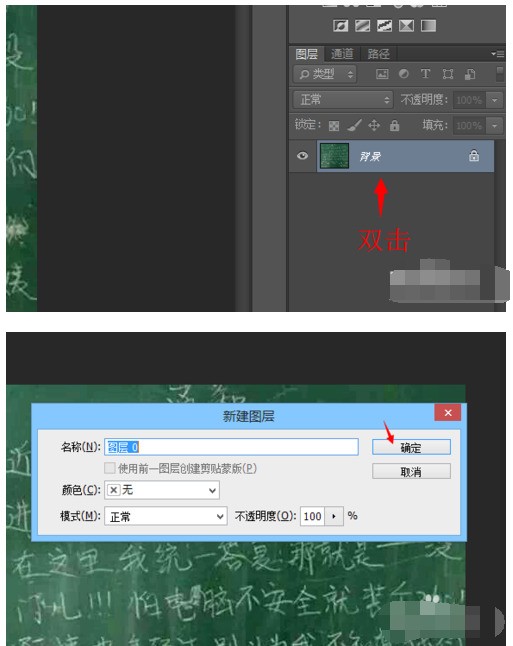Toggle the layer filtering on/off switch
513x646 pixels.
(500, 74)
